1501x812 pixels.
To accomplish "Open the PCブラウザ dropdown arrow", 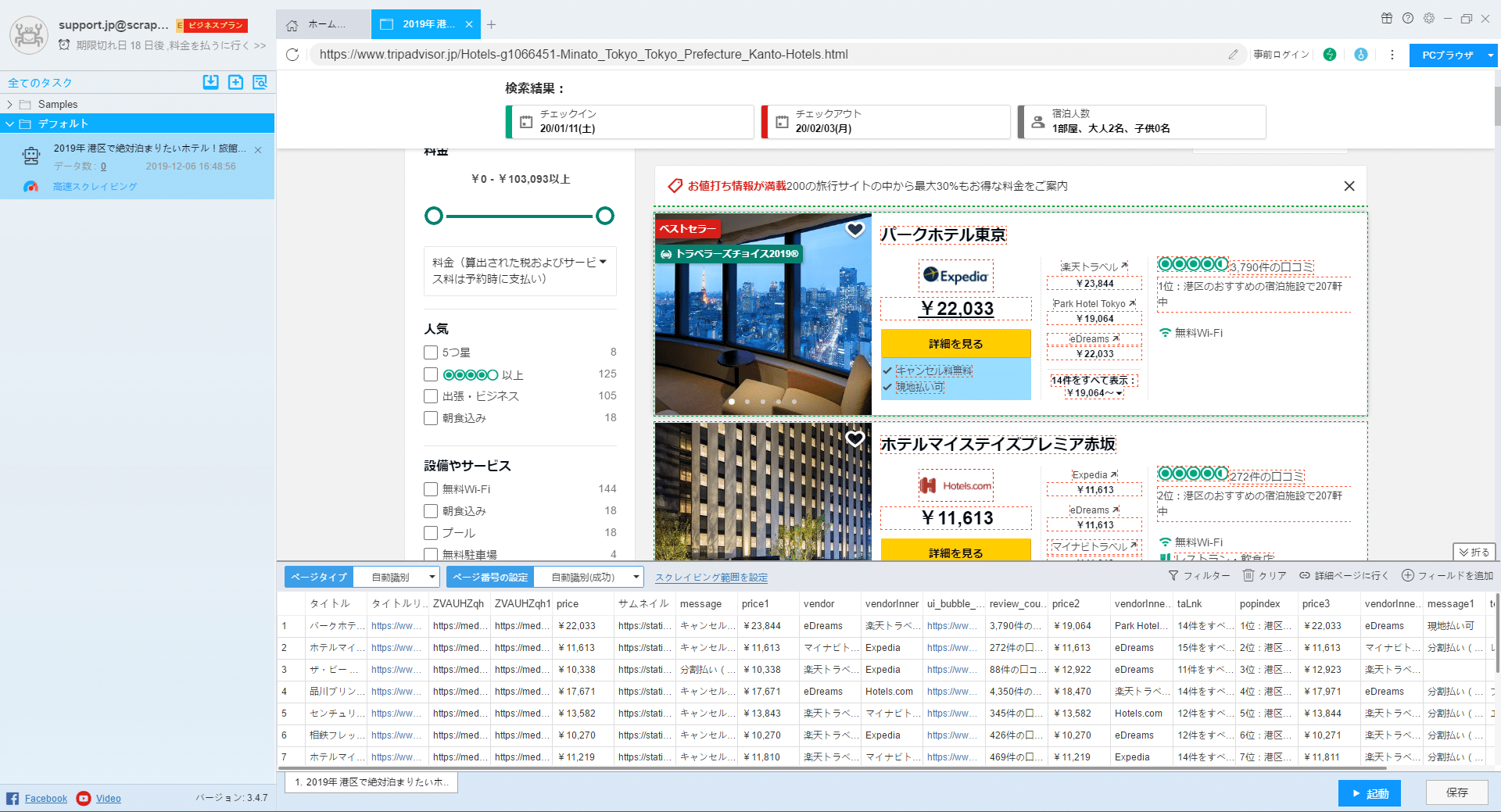I will [x=1491, y=55].
